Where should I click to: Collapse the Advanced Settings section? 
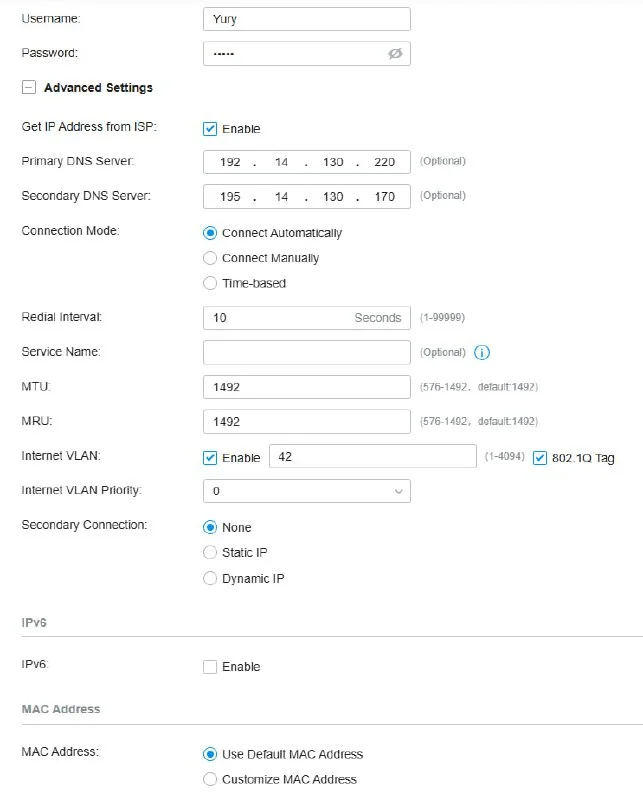pos(29,88)
